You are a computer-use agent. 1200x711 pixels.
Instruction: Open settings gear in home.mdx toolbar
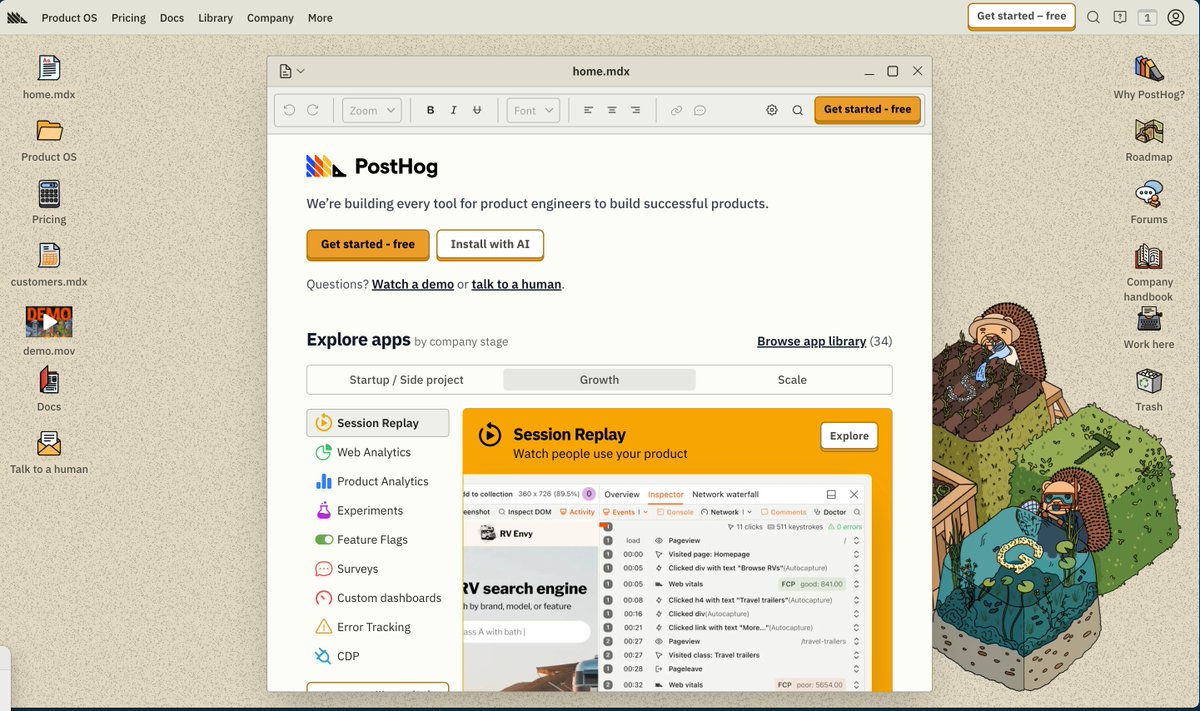coord(772,110)
